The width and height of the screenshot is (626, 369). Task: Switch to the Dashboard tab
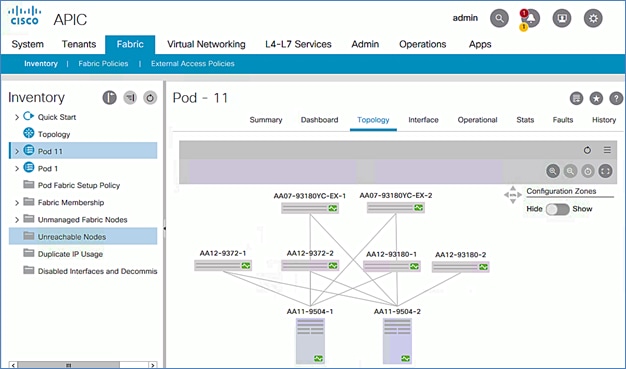click(319, 120)
